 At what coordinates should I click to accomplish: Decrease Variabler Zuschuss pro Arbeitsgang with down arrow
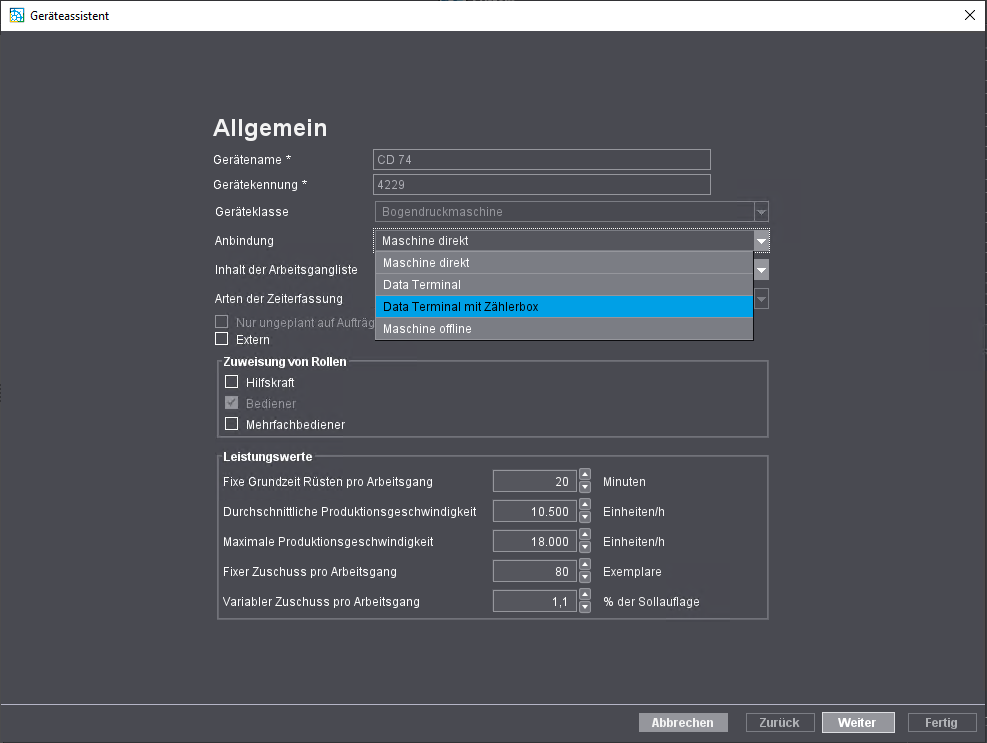pyautogui.click(x=585, y=607)
